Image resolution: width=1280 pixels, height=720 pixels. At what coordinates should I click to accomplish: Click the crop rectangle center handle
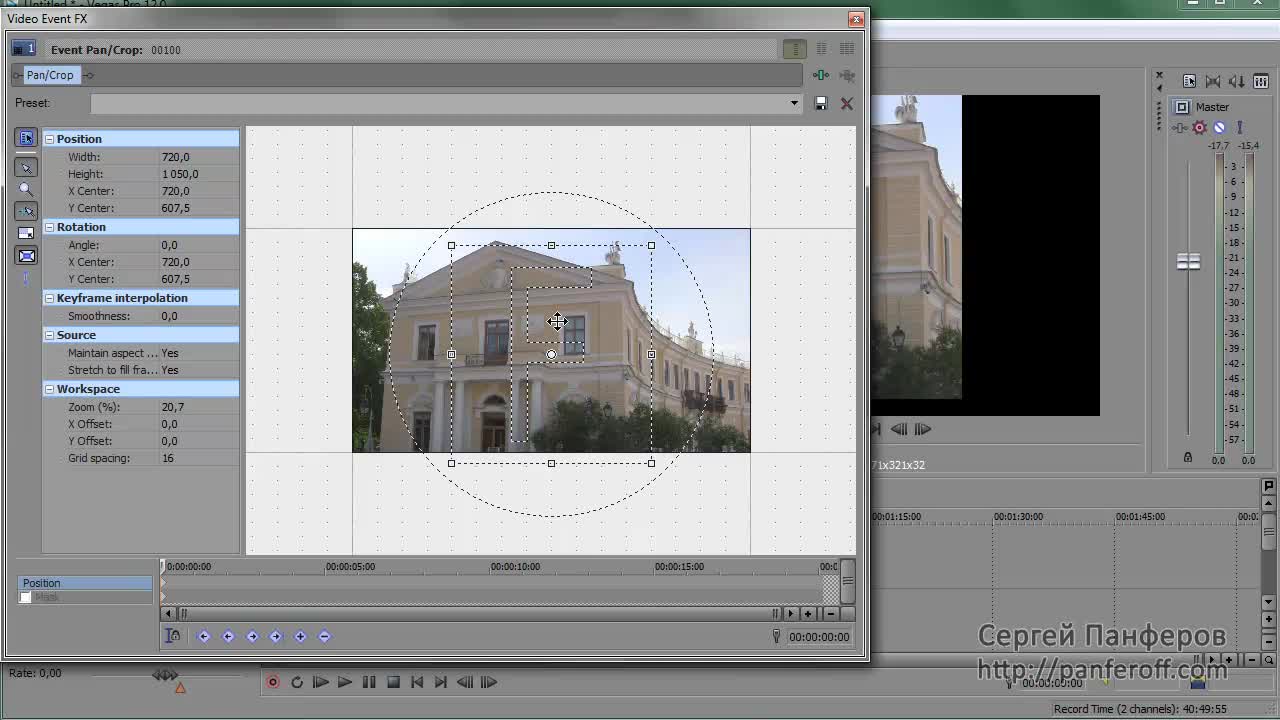(x=551, y=354)
